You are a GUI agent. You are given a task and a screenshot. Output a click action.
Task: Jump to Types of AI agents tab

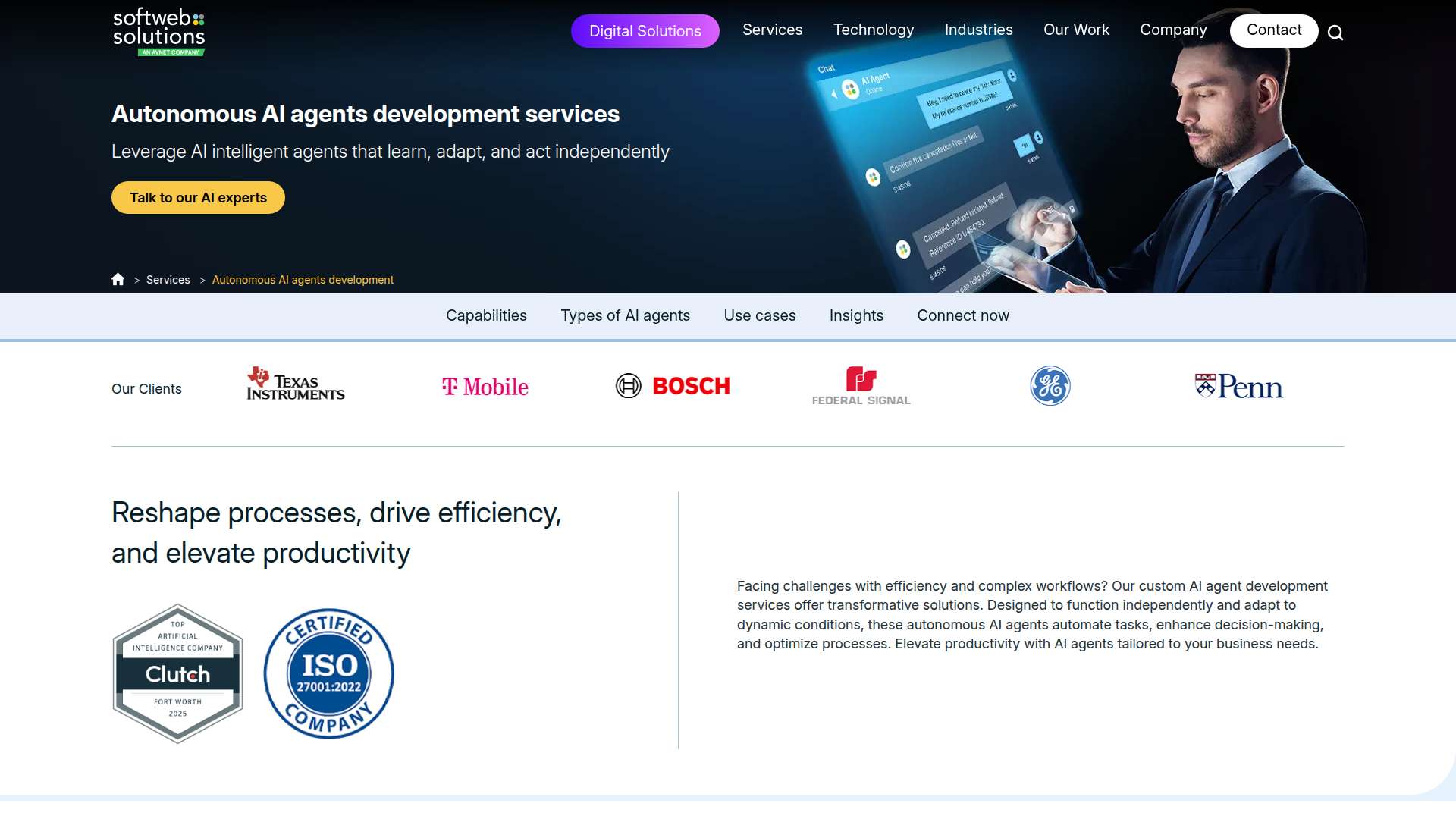coord(625,315)
